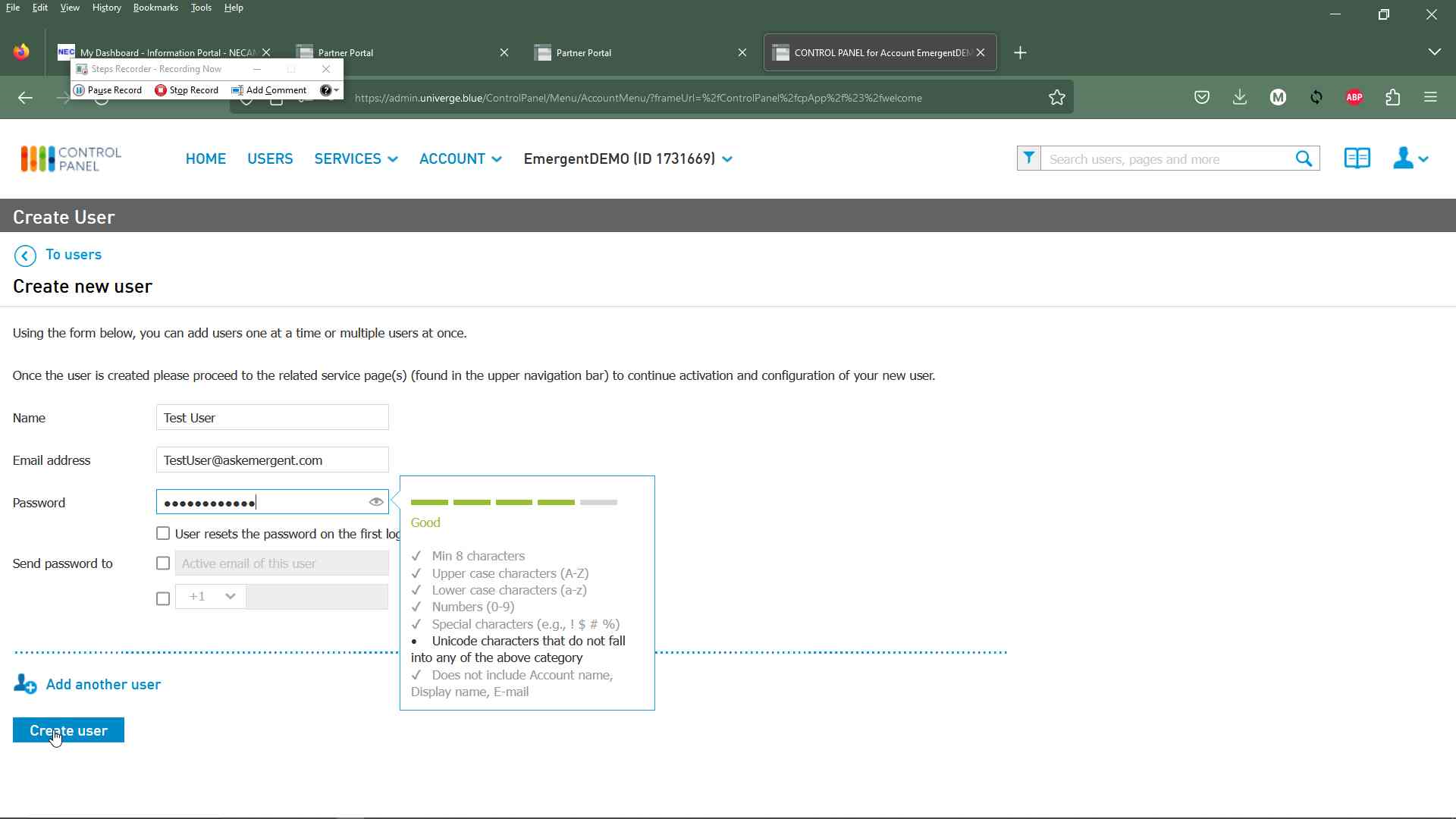The width and height of the screenshot is (1456, 819).
Task: Close the first Partner Portal tab
Action: [x=504, y=52]
